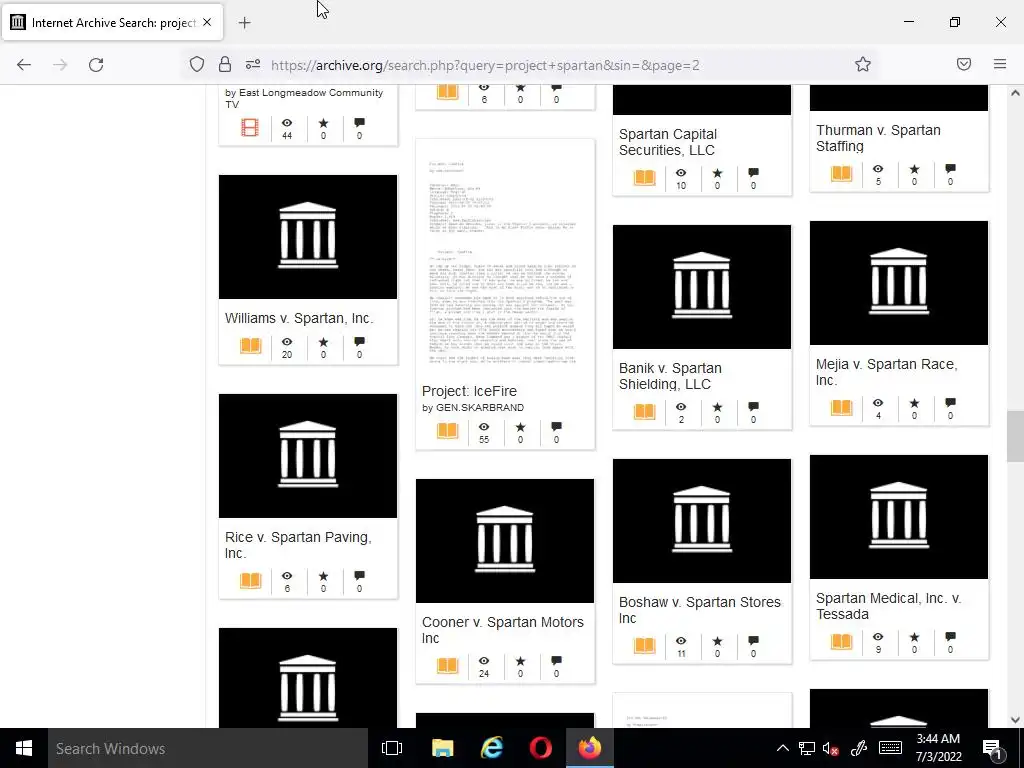This screenshot has width=1024, height=768.
Task: Open Mejia v. Spartan Race thumbnail
Action: tap(899, 283)
